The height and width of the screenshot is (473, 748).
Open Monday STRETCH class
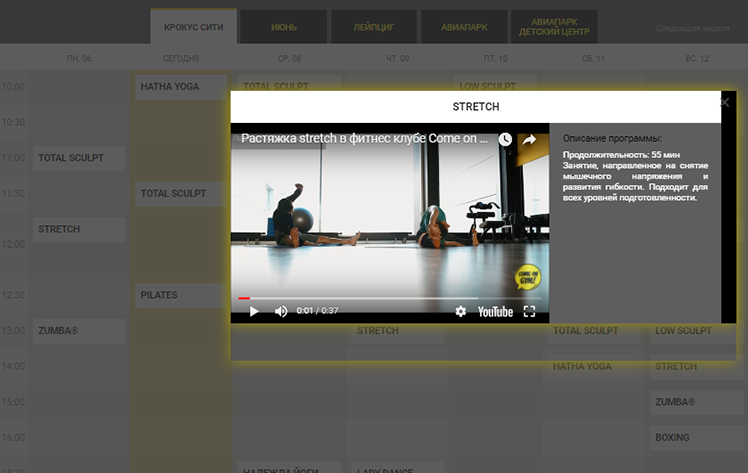(x=79, y=229)
